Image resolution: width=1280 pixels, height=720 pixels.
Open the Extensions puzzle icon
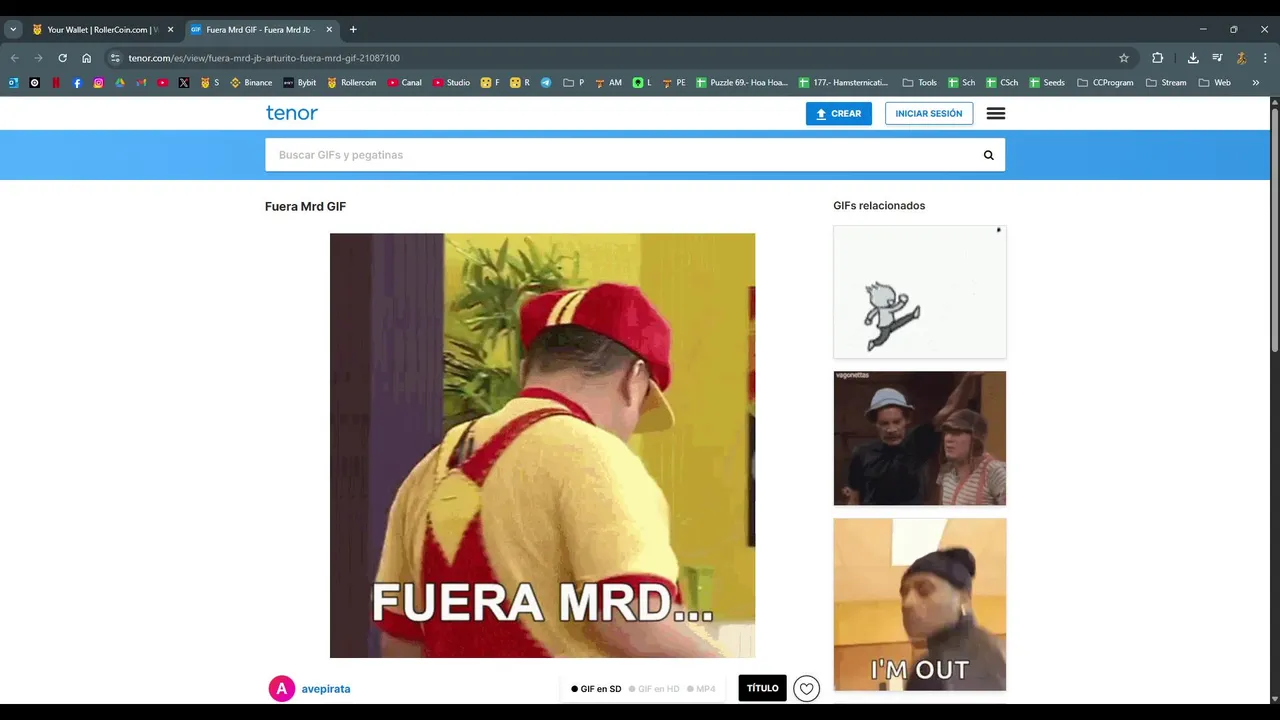1158,58
